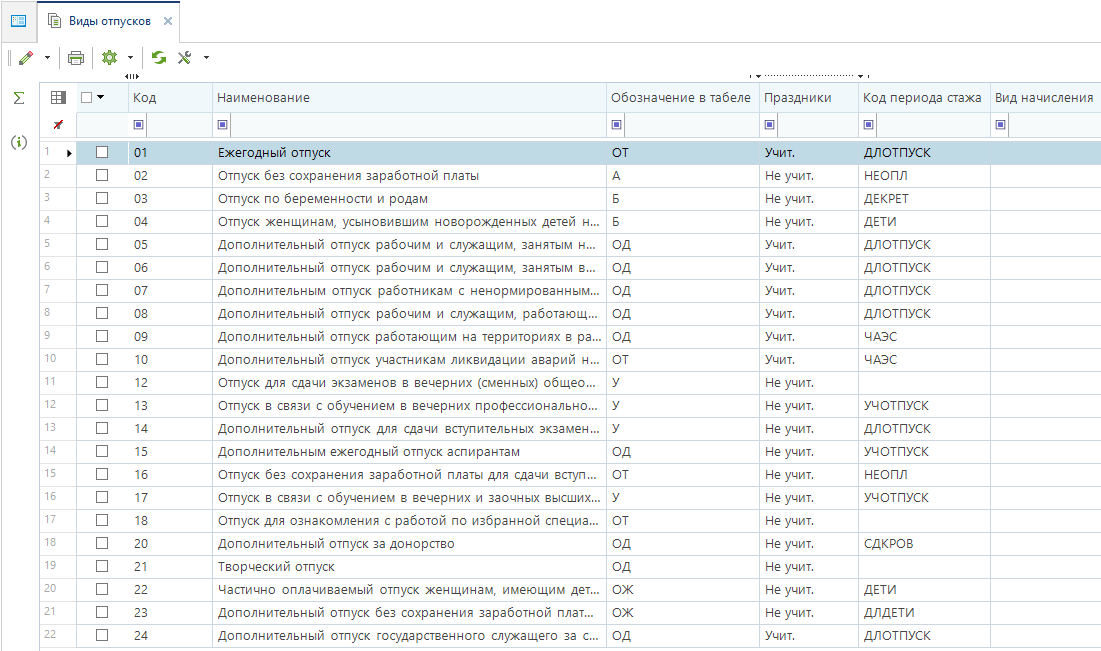
Task: Expand dropdown arrow beside gear icon
Action: [x=130, y=58]
